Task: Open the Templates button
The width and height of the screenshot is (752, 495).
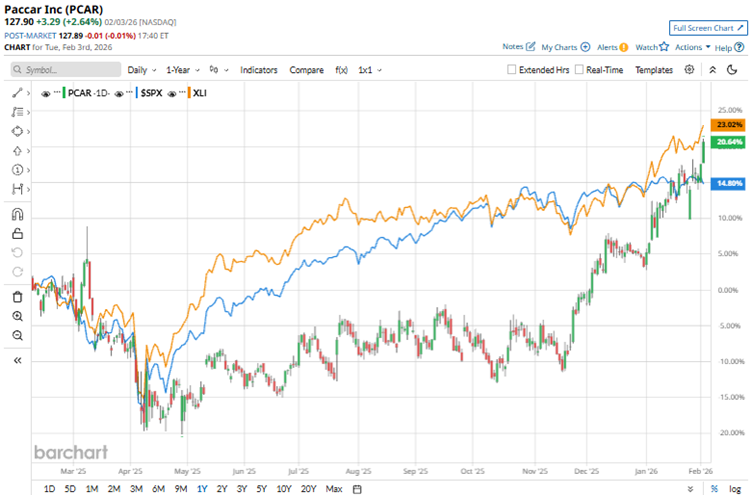Action: tap(654, 70)
